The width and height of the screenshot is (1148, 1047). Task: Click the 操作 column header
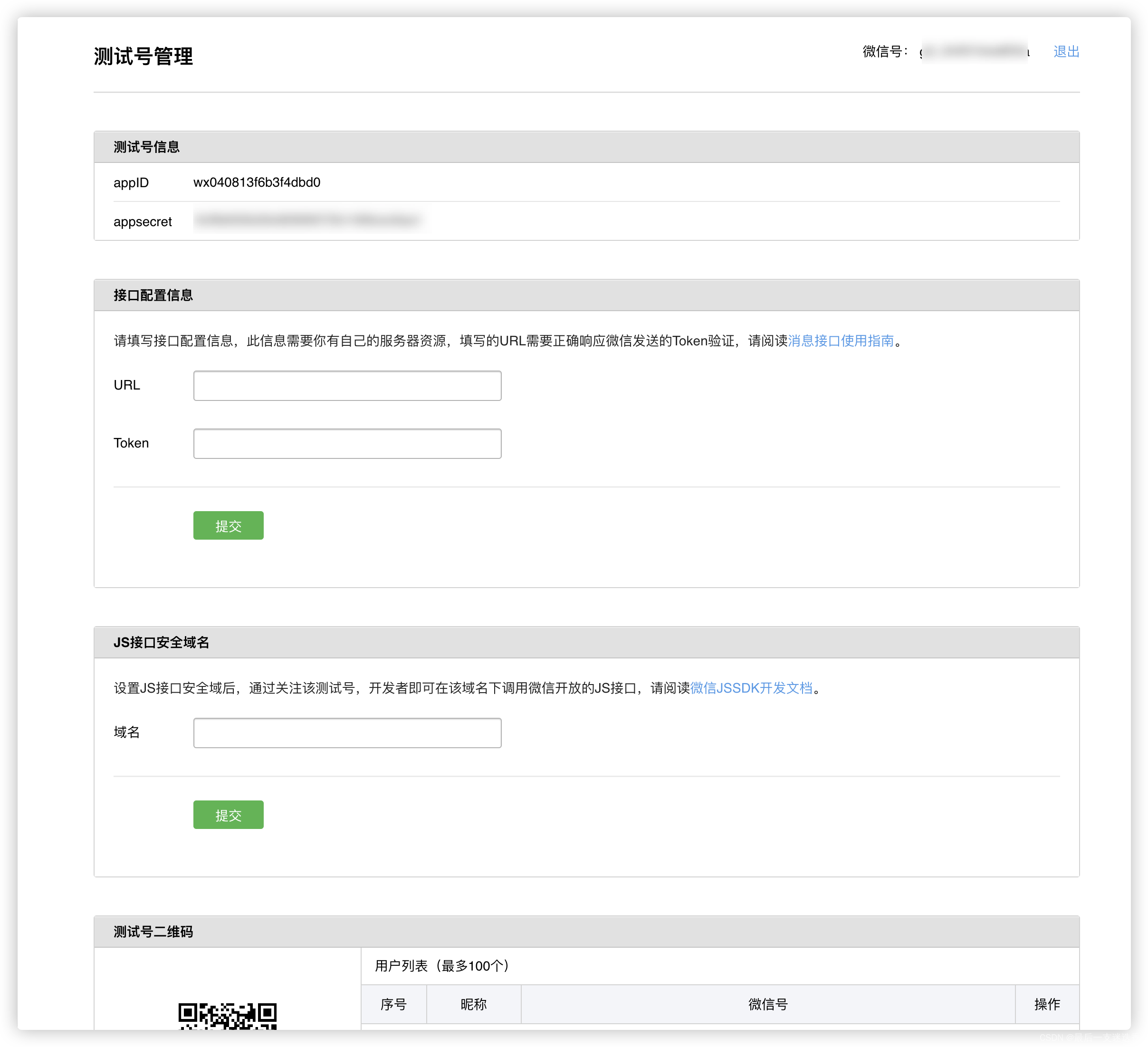tap(1047, 1004)
